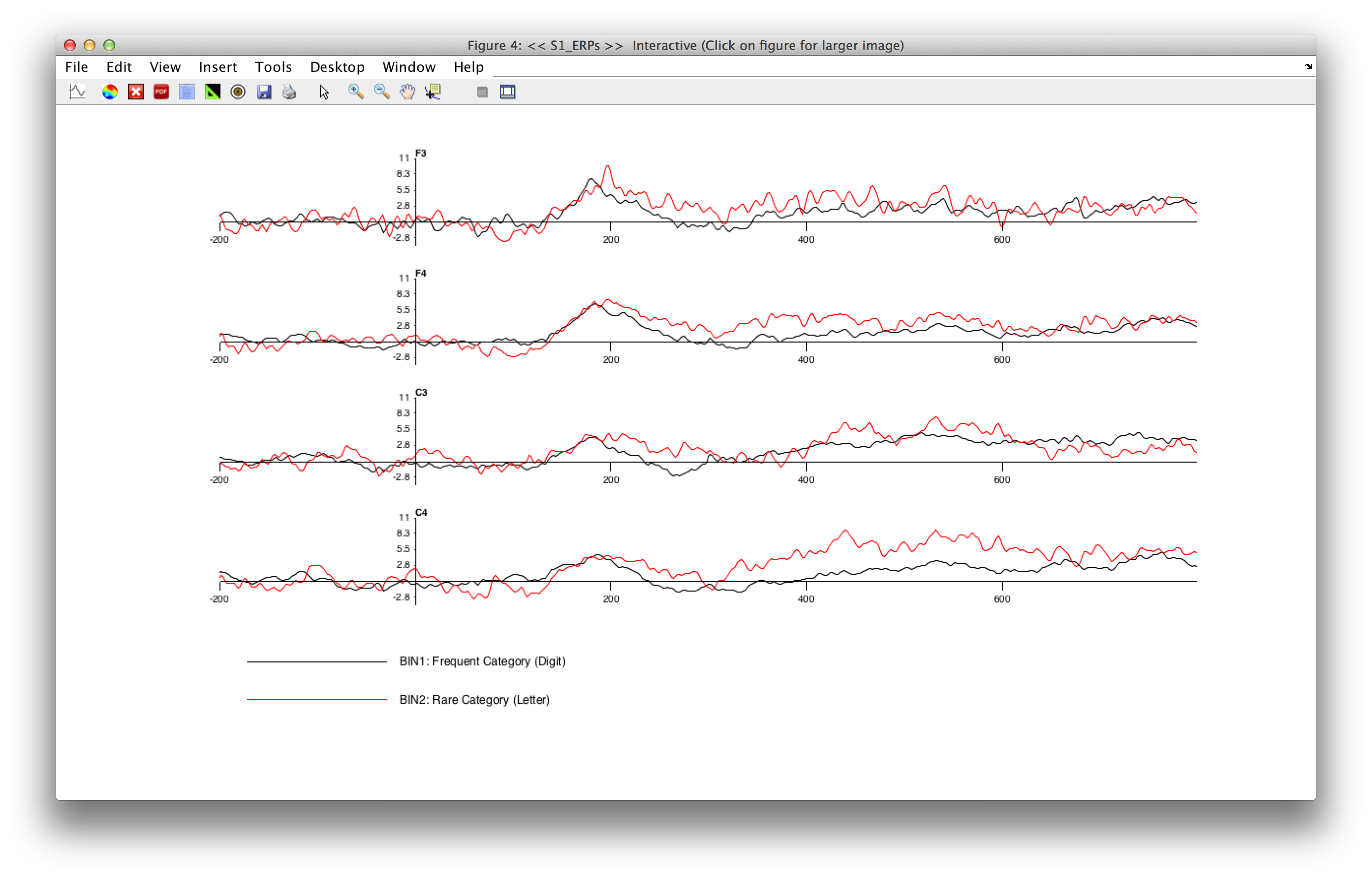This screenshot has height=878, width=1372.
Task: Open the Desktop menu
Action: [338, 67]
